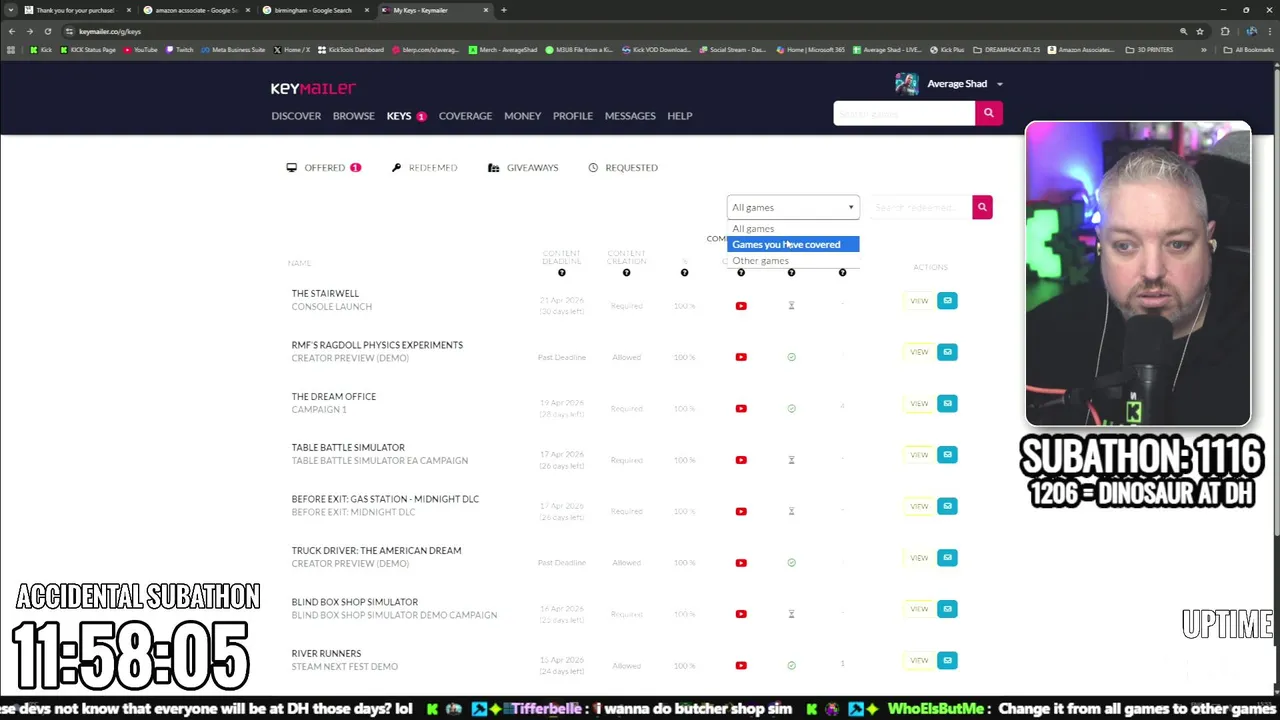The image size is (1280, 720).
Task: Go to the Profile page
Action: coord(573,116)
